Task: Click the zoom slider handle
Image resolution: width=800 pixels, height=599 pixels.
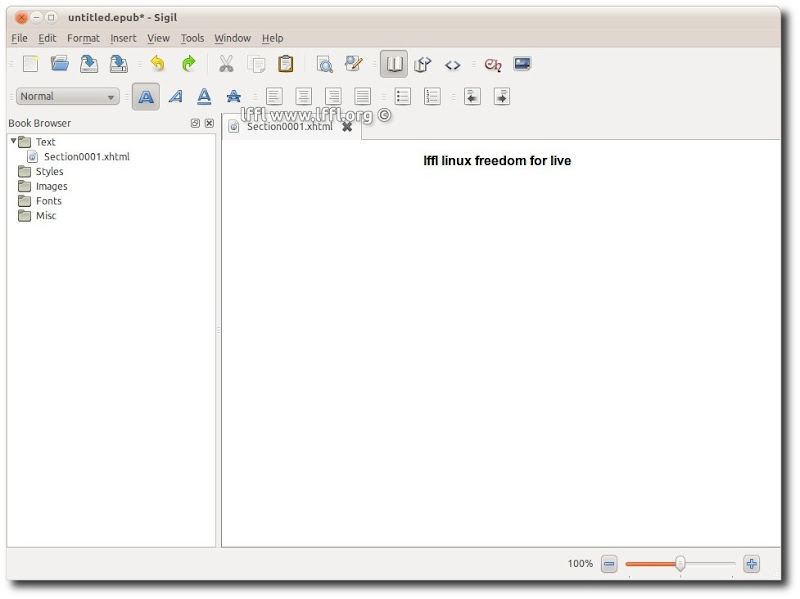Action: click(680, 564)
